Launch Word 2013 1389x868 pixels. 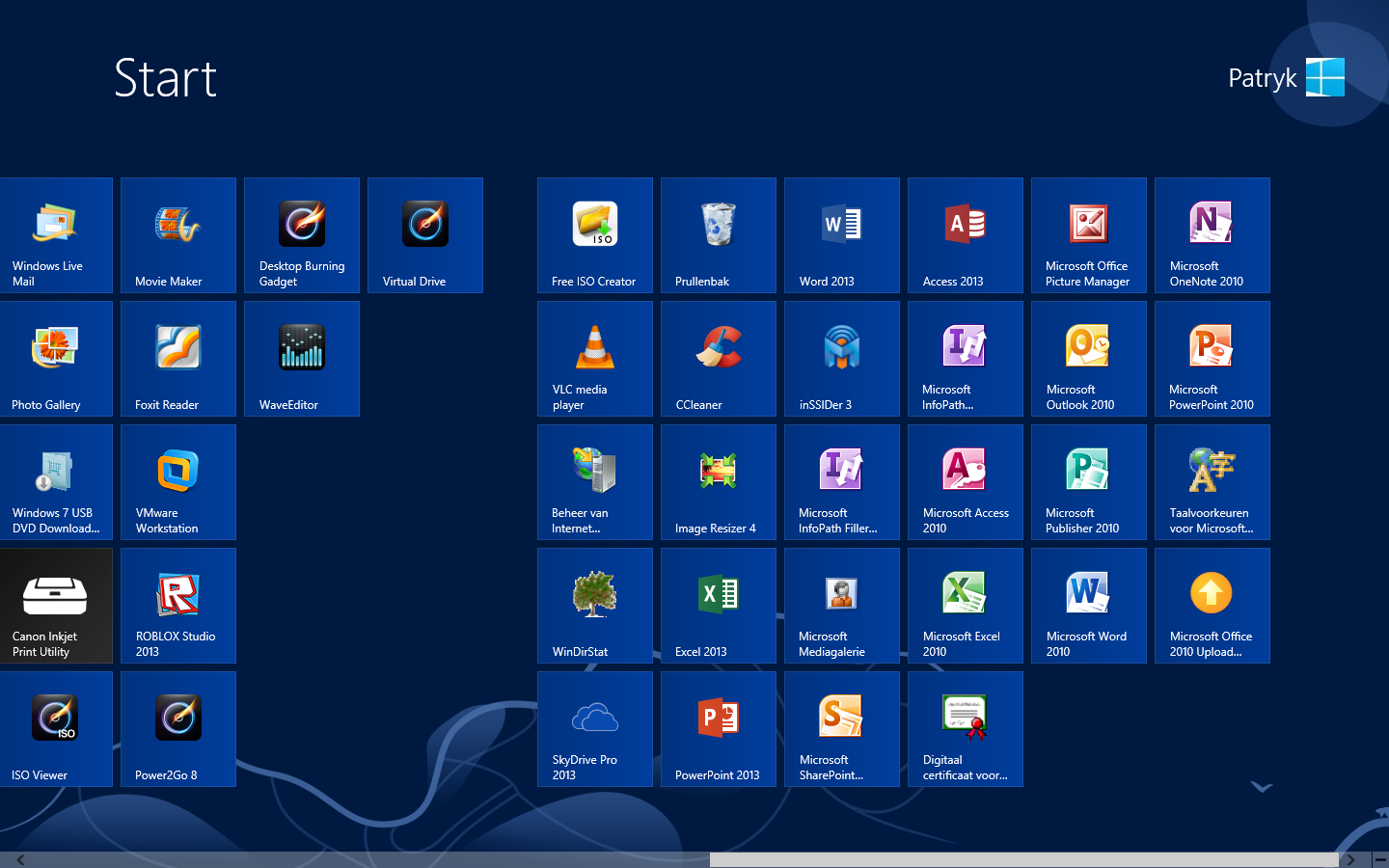(x=842, y=235)
